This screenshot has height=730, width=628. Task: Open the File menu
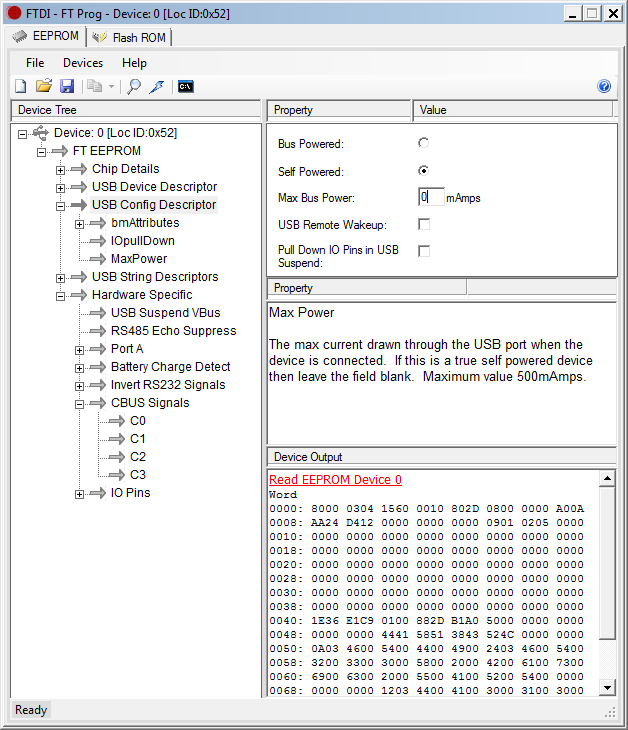pos(35,63)
